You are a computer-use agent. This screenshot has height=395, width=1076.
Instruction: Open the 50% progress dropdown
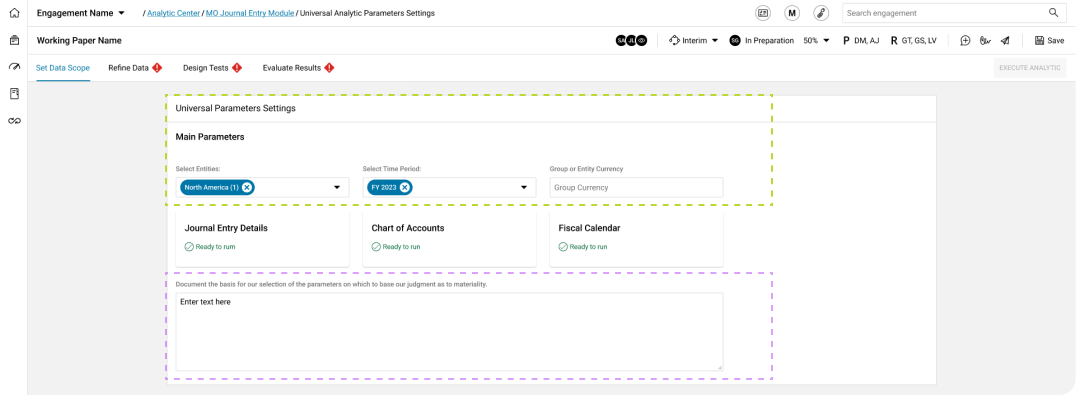tap(817, 40)
